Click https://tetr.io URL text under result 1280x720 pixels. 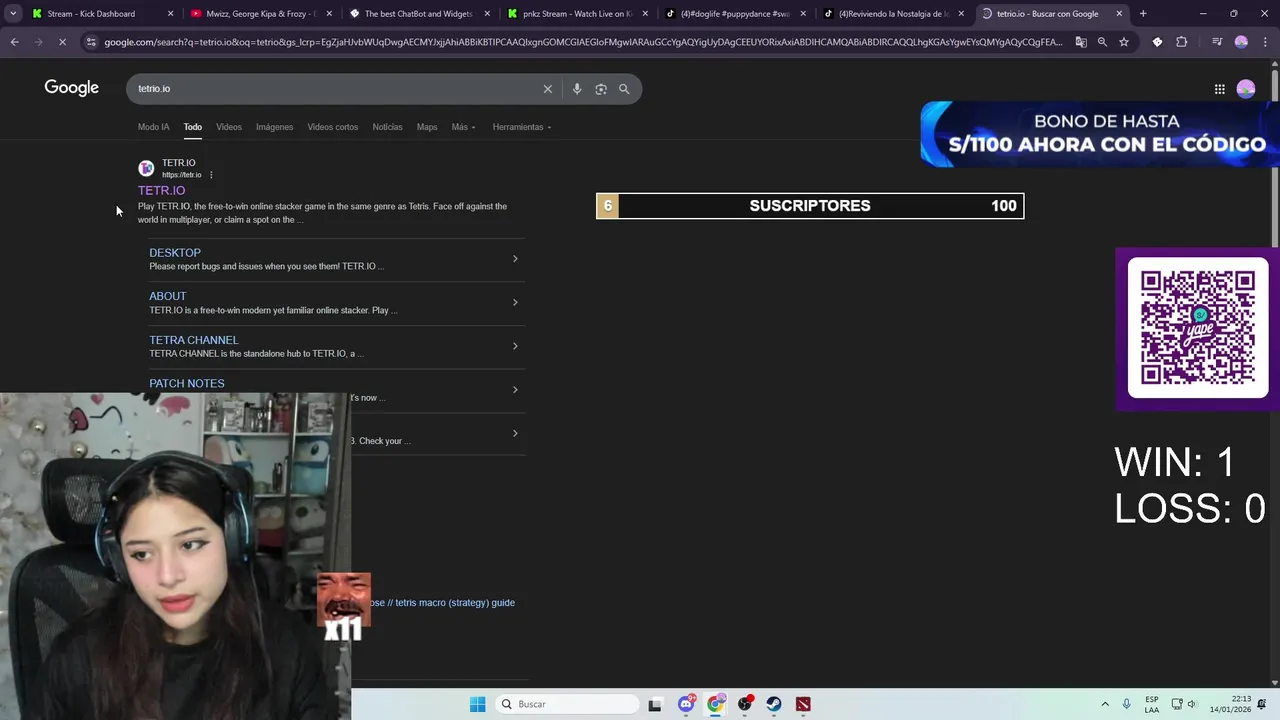[182, 175]
